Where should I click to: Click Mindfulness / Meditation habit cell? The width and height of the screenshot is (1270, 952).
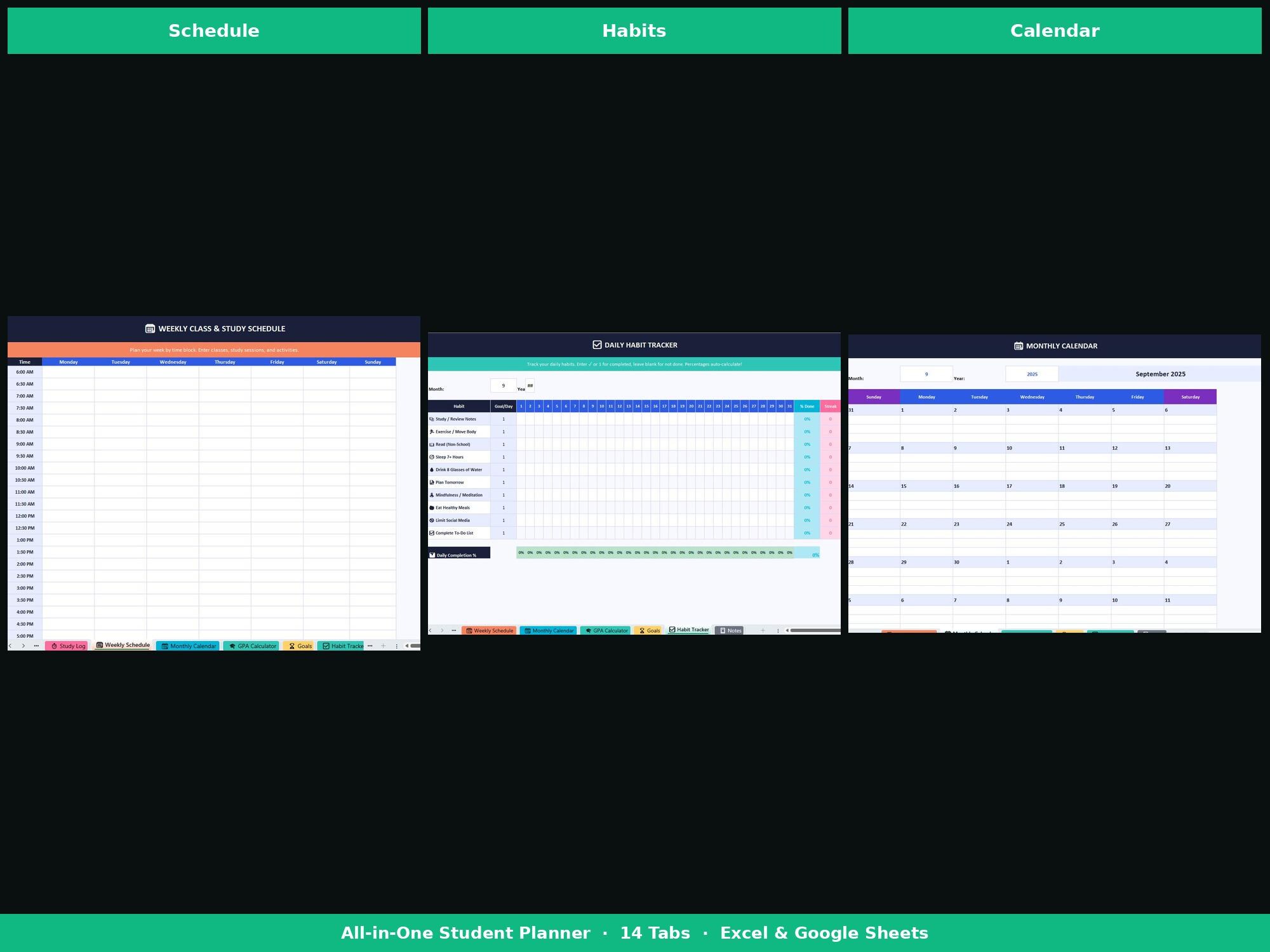tap(459, 495)
